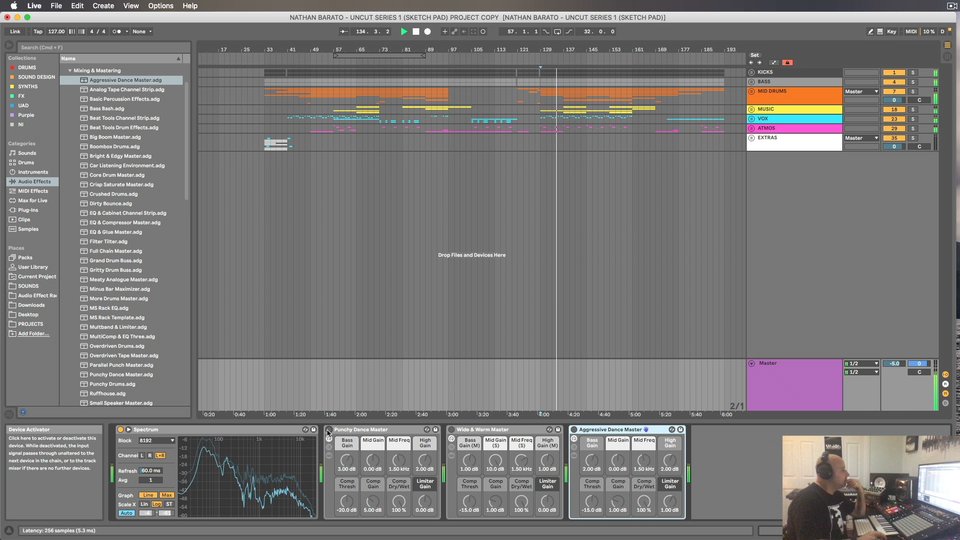Save the Wide & Warm Master preset icon
This screenshot has height=540, width=960.
tap(558, 430)
